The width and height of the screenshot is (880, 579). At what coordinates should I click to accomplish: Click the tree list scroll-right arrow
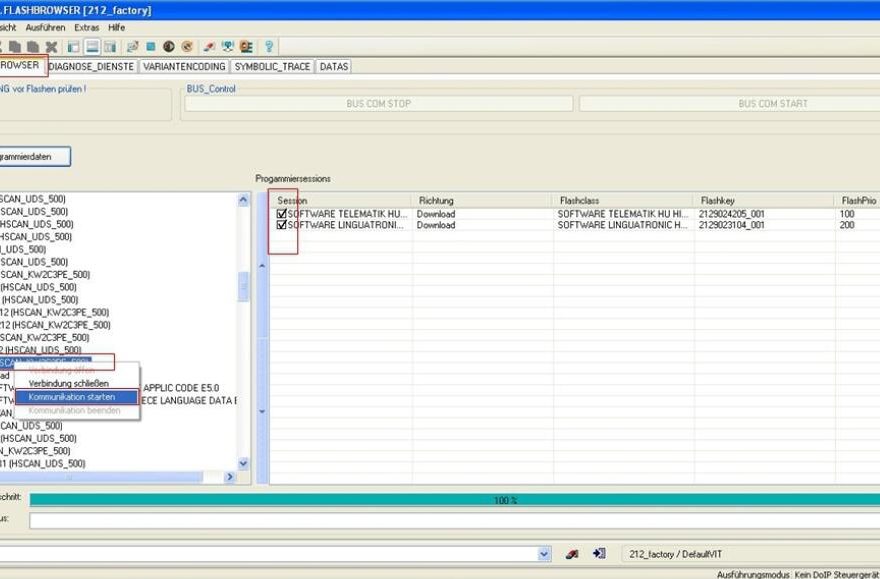tap(230, 477)
